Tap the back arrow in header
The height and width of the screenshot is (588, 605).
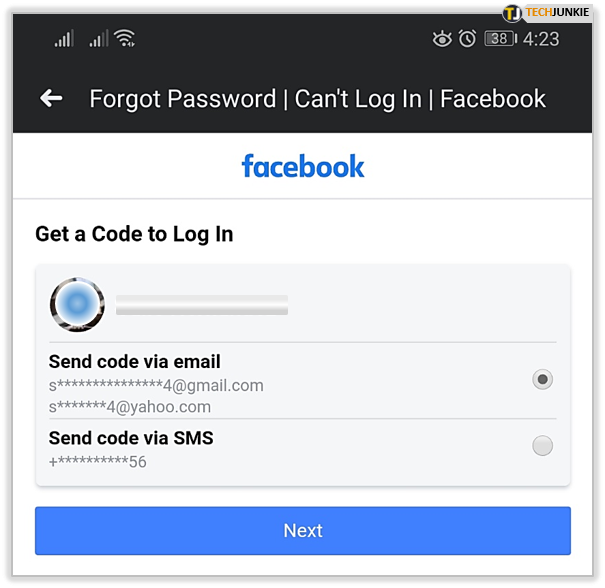click(x=51, y=98)
